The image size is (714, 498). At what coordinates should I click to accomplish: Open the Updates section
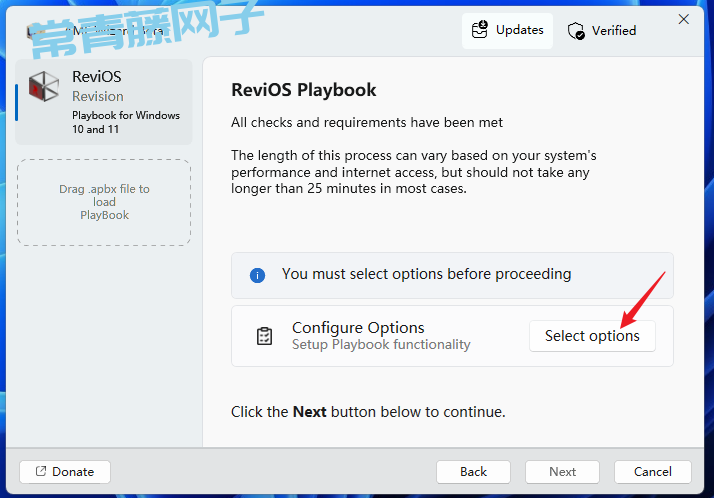507,30
